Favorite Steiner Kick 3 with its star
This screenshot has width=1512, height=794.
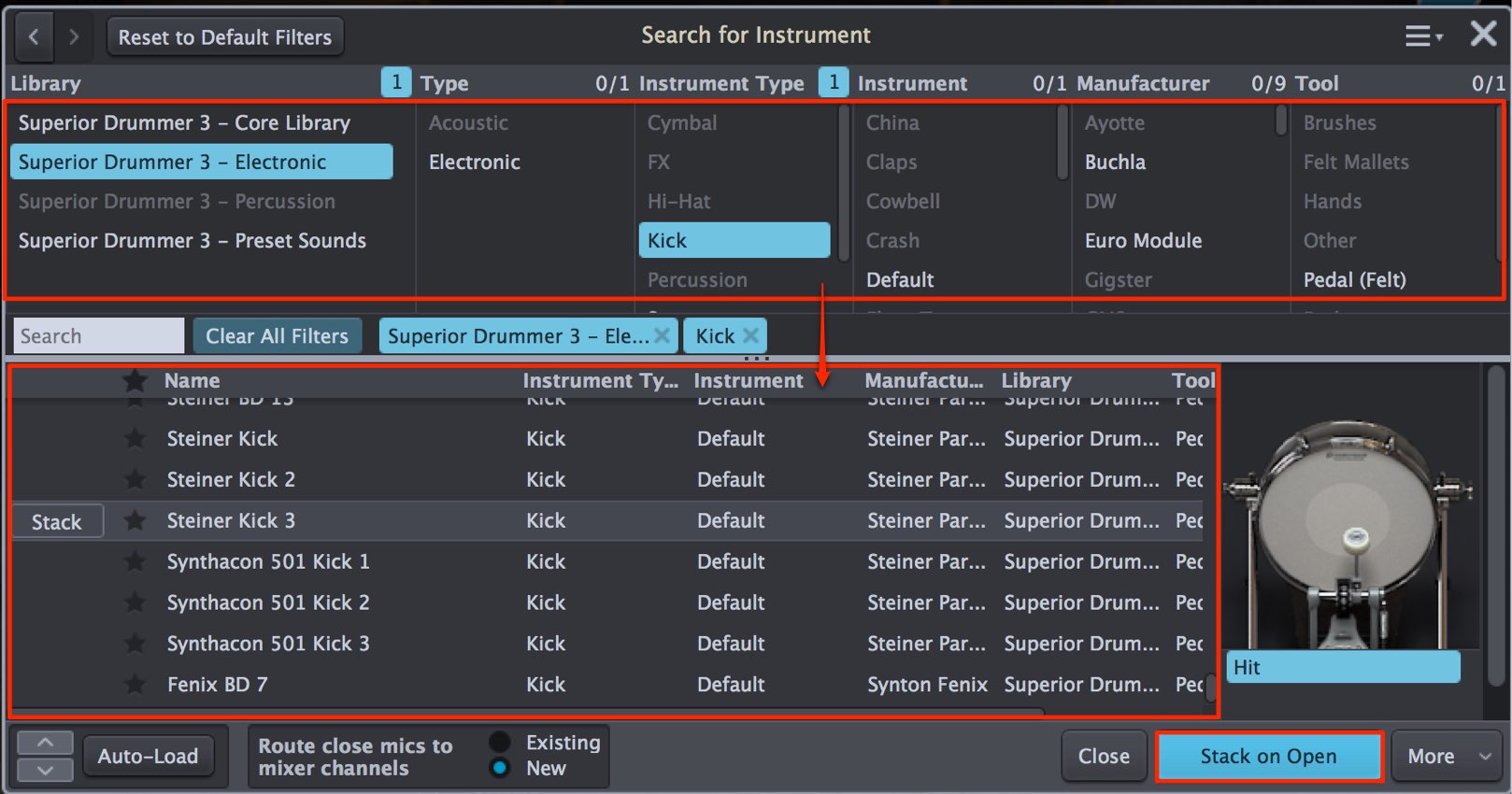pos(136,520)
